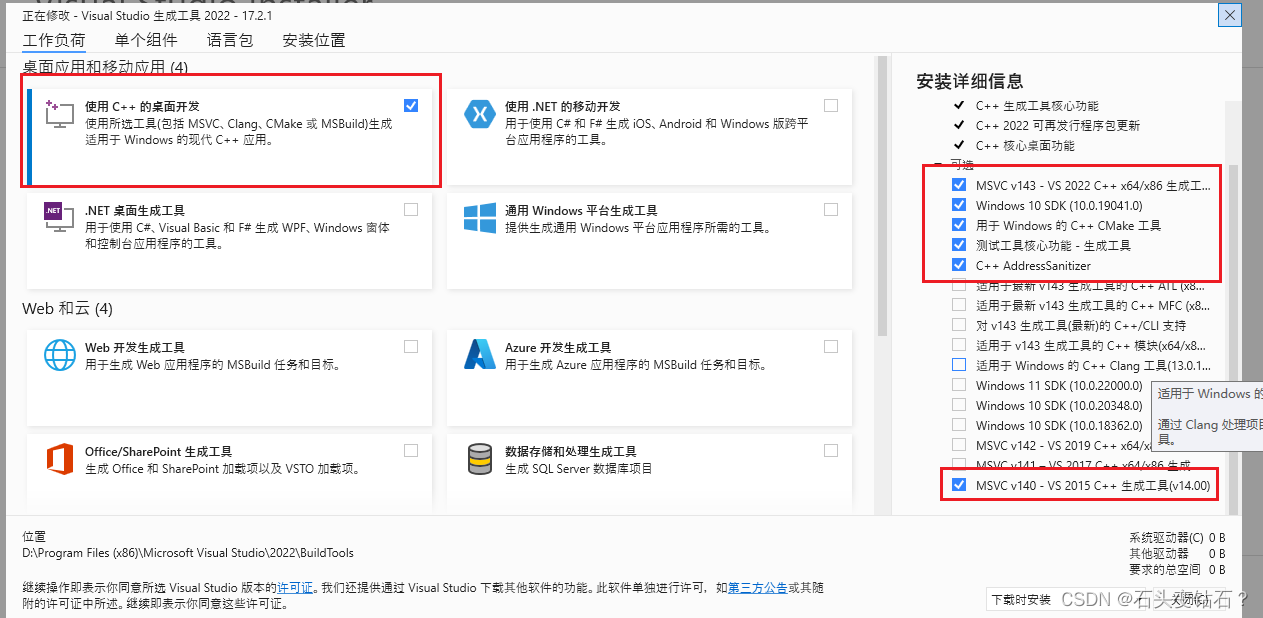
Task: Click the 桌面应用和移动应用 (4) section heading
Action: pyautogui.click(x=105, y=67)
